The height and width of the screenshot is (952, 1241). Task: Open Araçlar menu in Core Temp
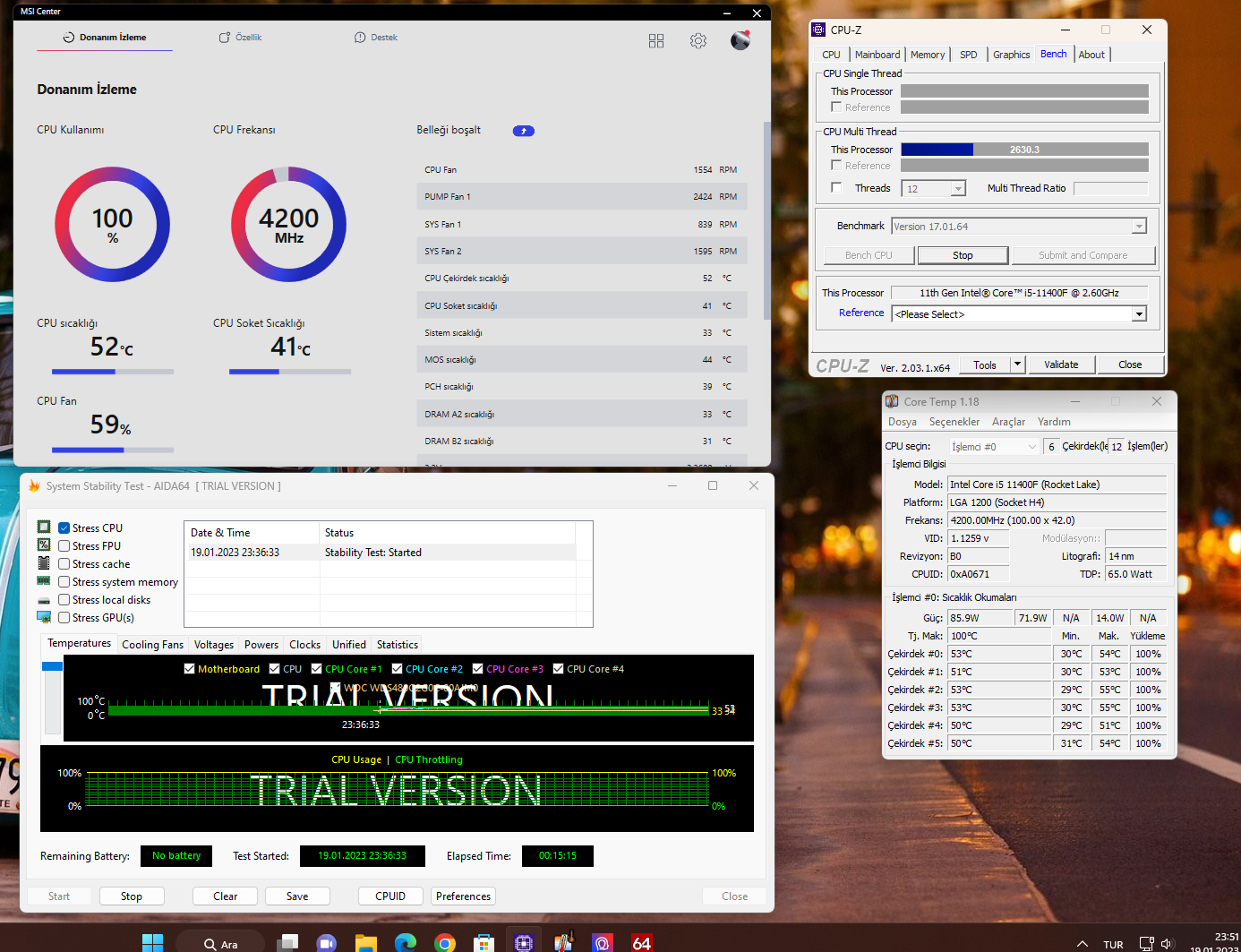tap(1008, 422)
